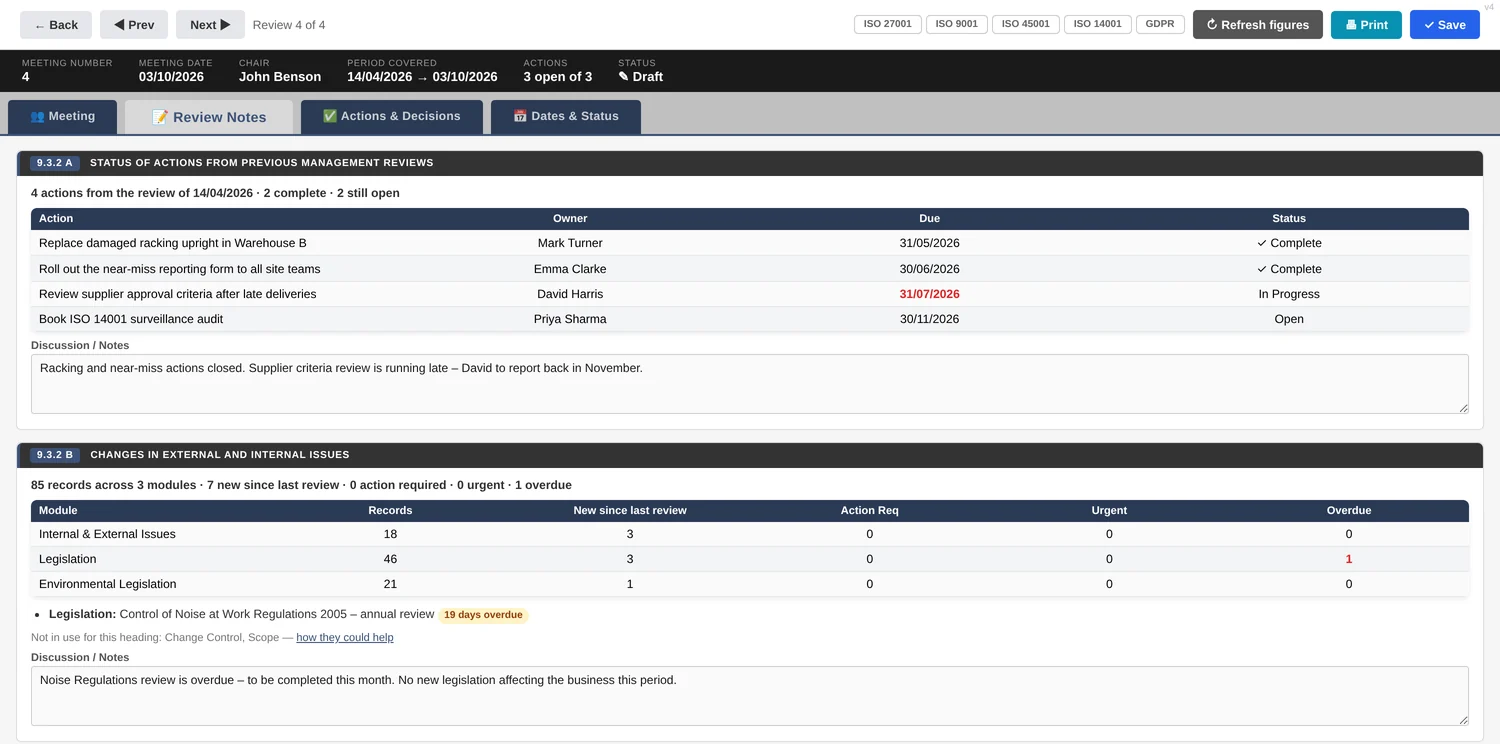This screenshot has width=1500, height=744.
Task: Select the '19 days overdue' badge
Action: click(483, 615)
